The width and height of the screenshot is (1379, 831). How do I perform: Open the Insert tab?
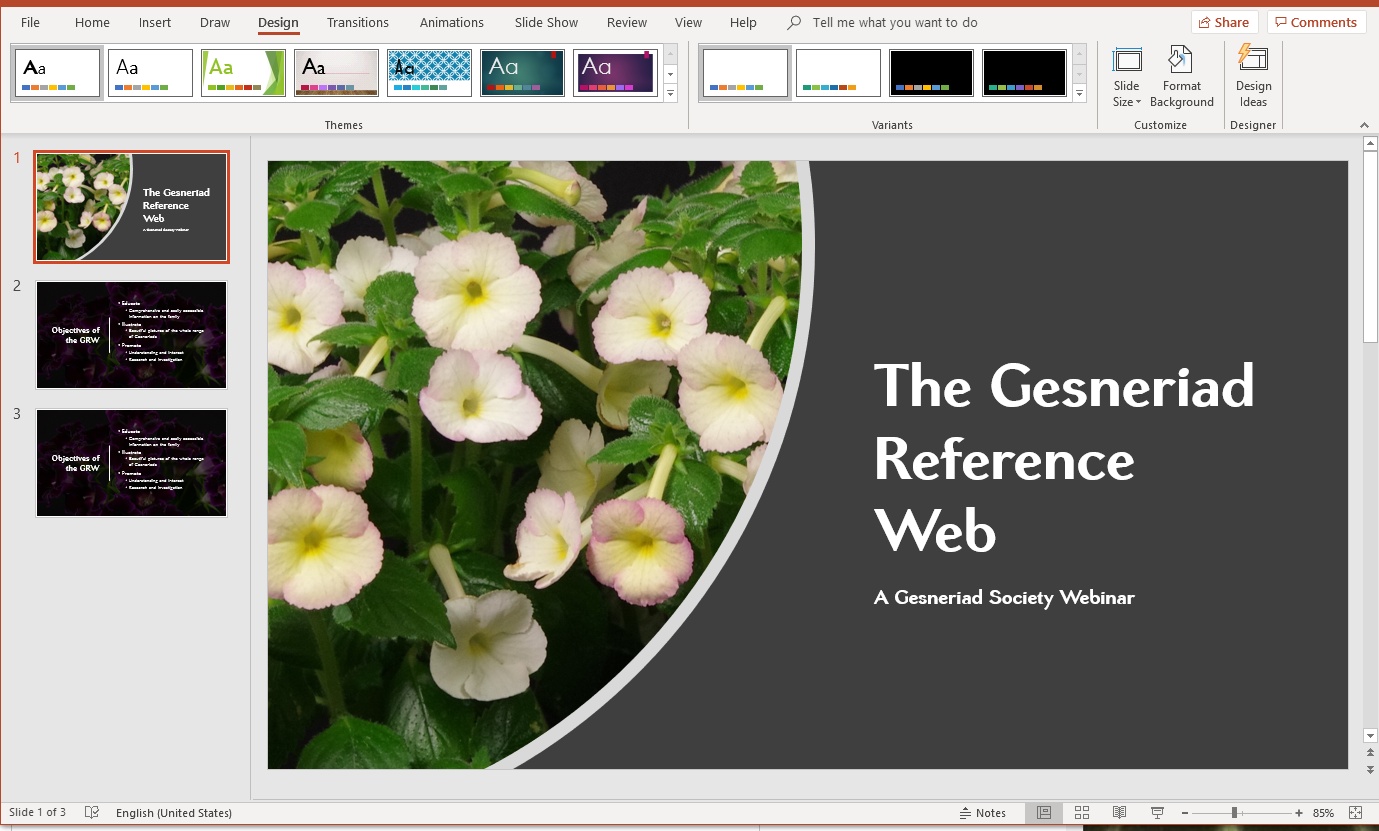click(x=155, y=22)
